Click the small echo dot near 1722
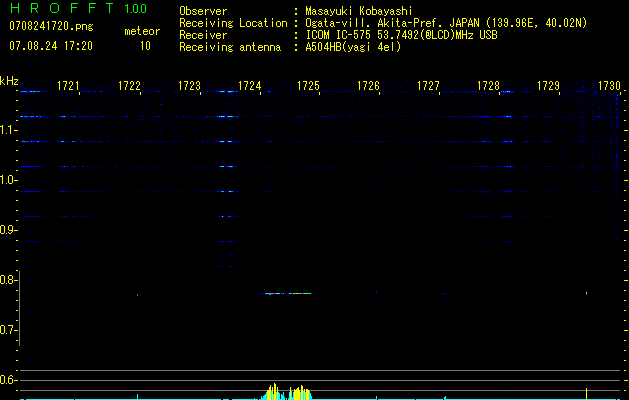 pyautogui.click(x=138, y=295)
